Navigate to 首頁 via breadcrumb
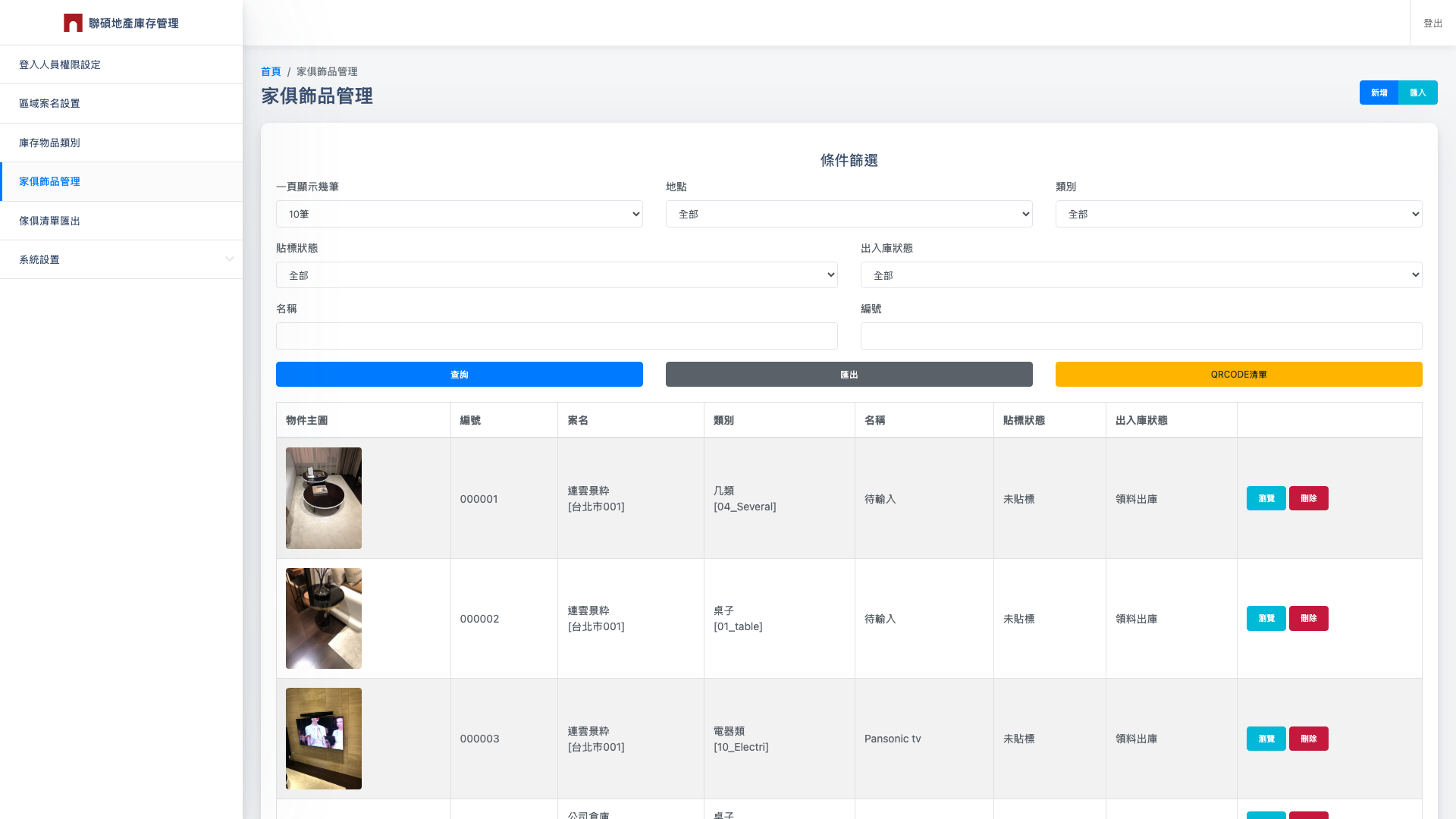 pyautogui.click(x=270, y=71)
